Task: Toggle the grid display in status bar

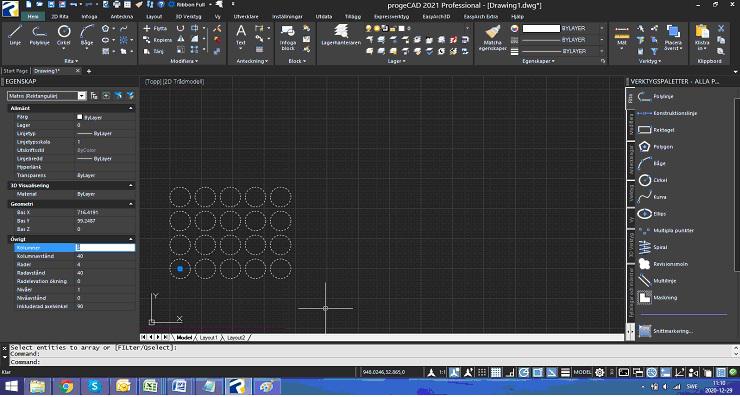Action: [496, 372]
